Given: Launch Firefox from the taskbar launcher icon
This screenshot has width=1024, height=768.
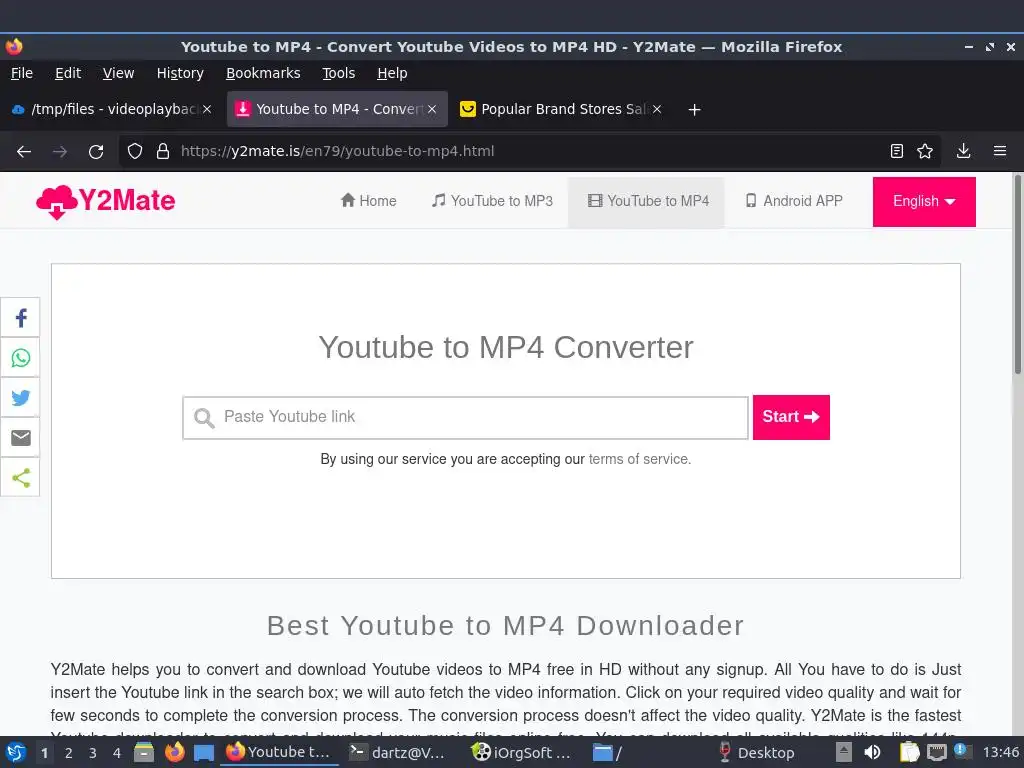Looking at the screenshot, I should point(174,753).
